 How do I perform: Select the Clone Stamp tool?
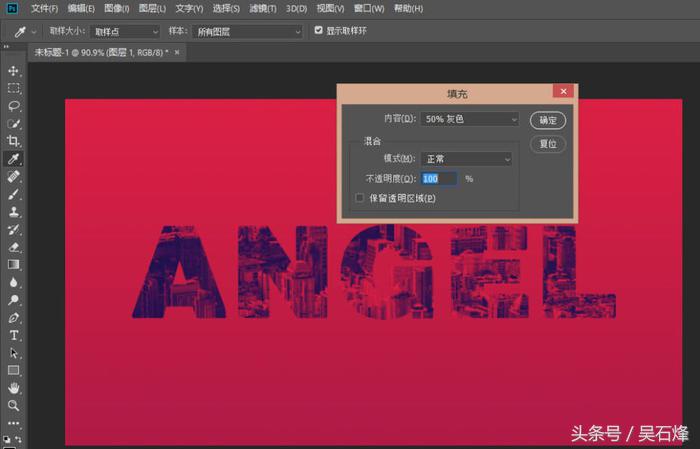click(x=13, y=212)
